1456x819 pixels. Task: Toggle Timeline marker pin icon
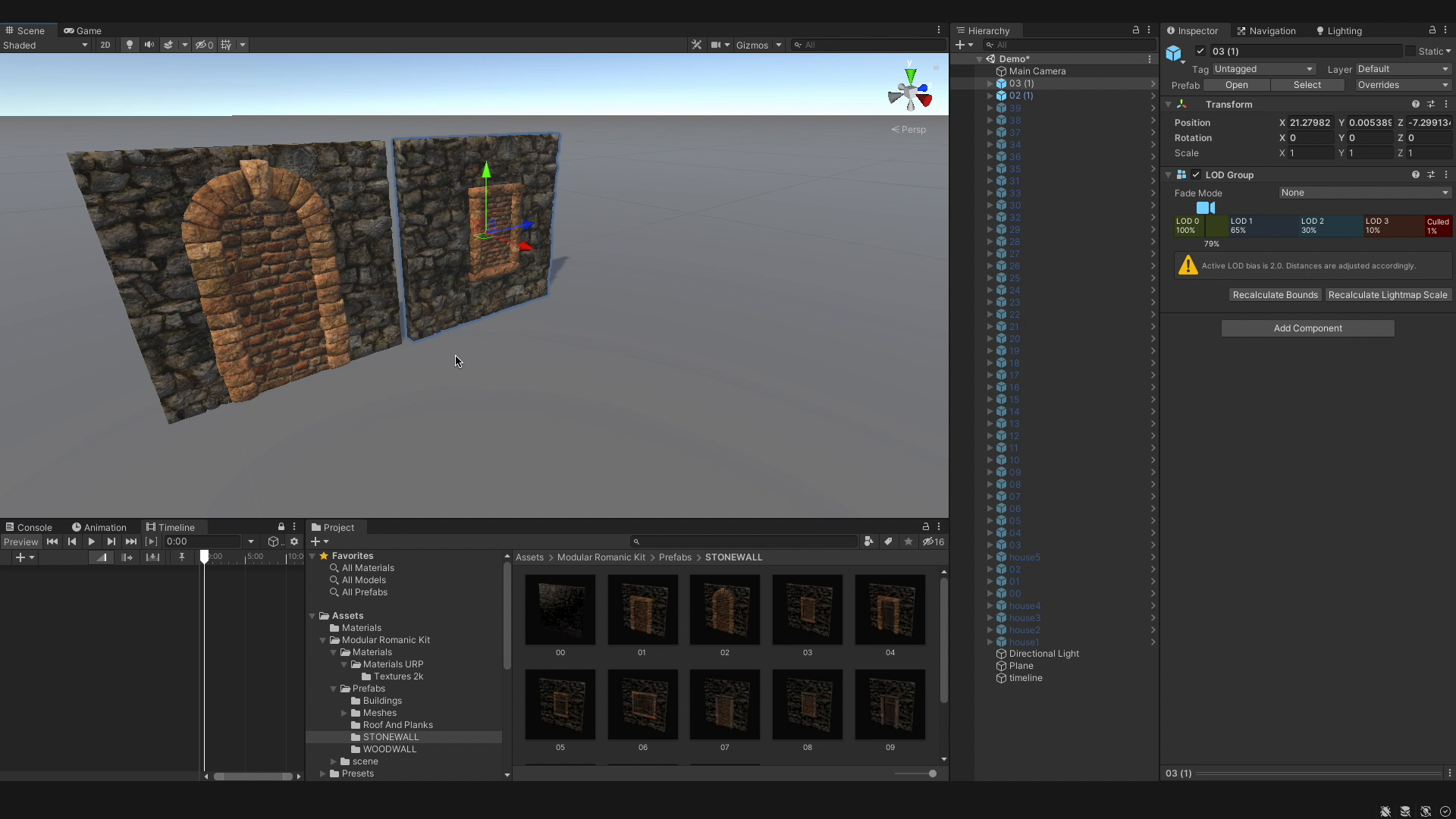coord(181,557)
